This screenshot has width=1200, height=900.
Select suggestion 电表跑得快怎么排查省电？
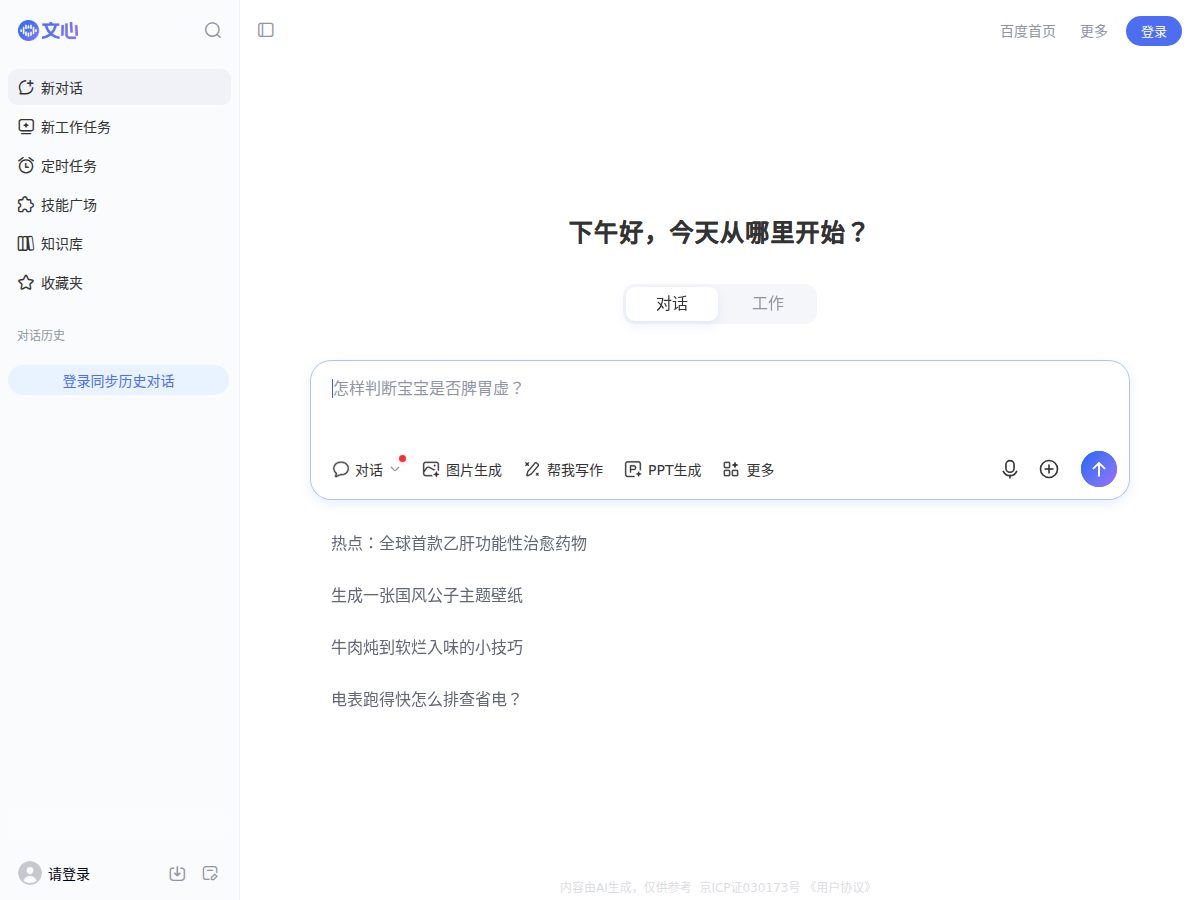tap(427, 699)
